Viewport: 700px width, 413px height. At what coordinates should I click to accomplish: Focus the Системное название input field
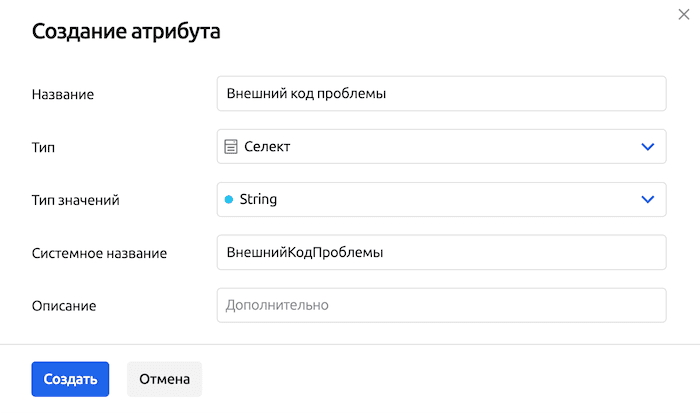(x=440, y=253)
